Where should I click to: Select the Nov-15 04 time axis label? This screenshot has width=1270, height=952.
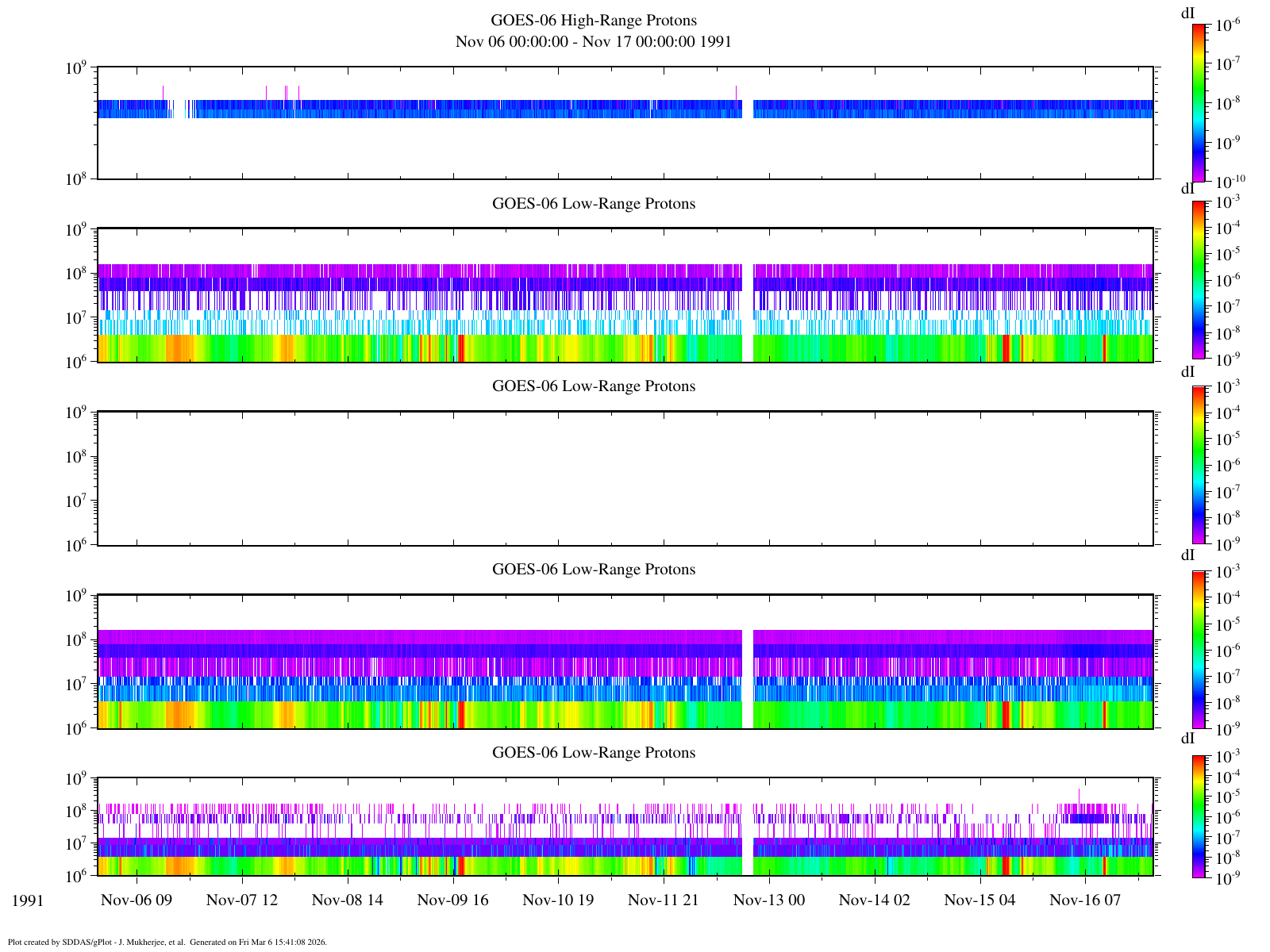(979, 900)
